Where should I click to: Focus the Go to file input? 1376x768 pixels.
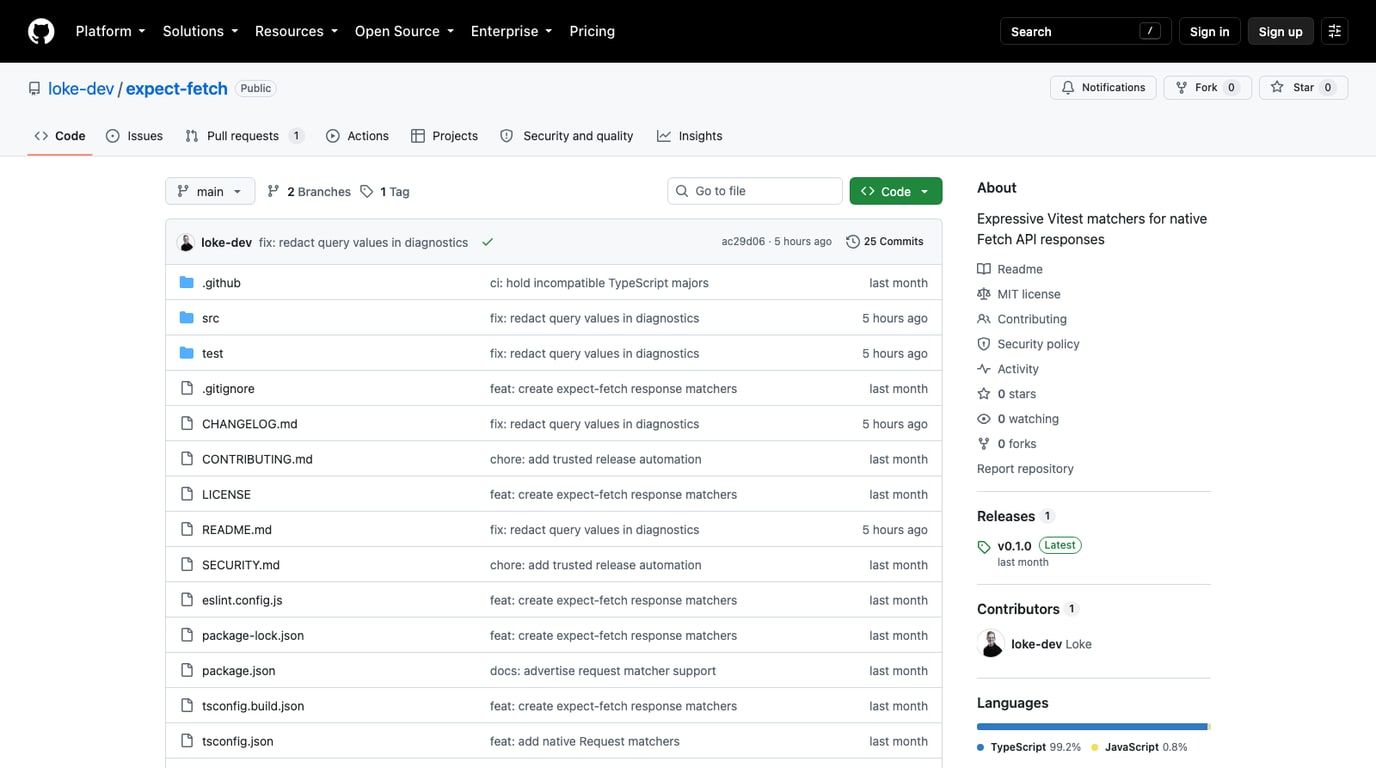pos(755,191)
